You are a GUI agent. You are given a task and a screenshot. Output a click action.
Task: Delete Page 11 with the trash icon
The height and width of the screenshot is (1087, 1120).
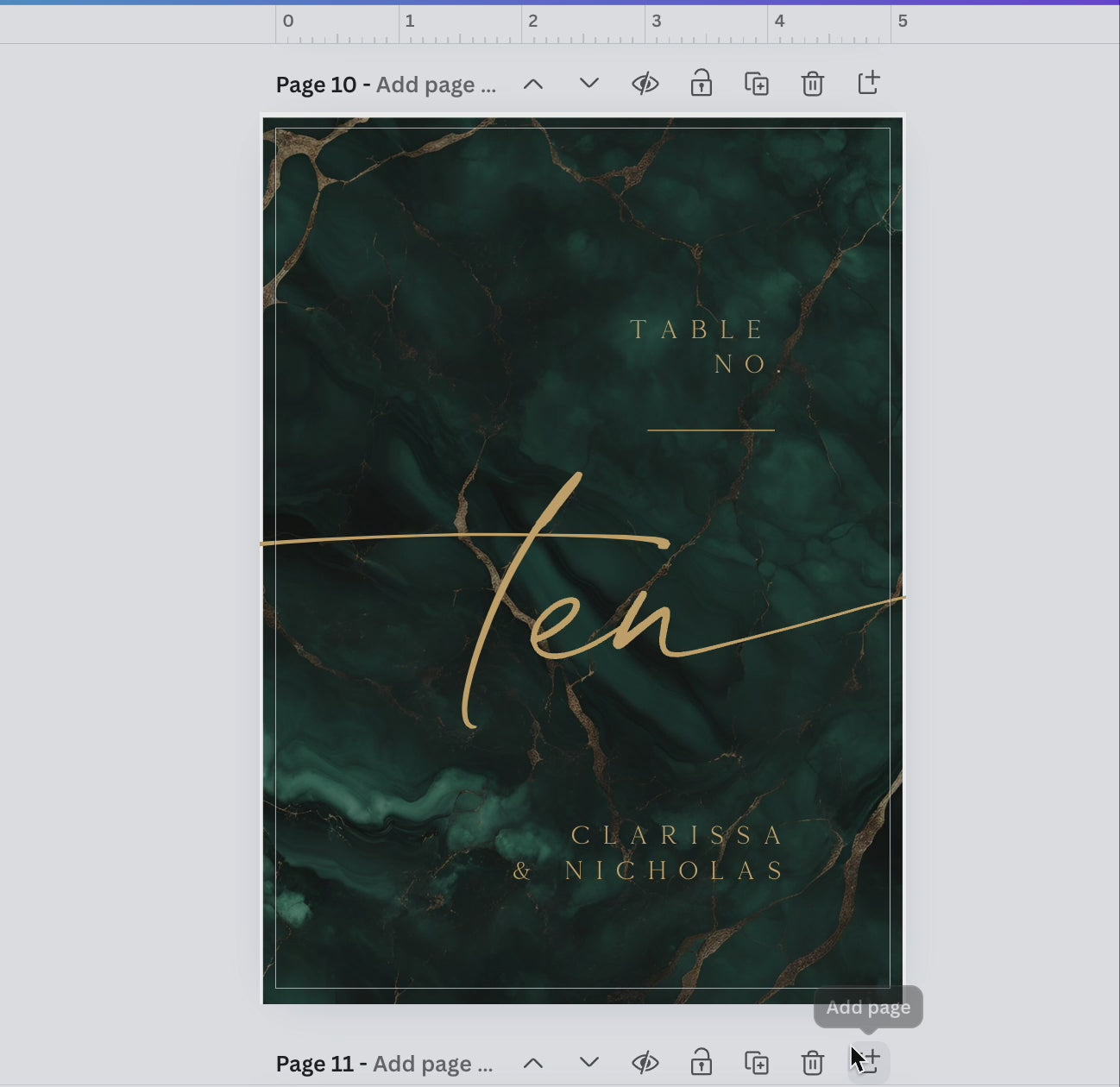point(812,1063)
